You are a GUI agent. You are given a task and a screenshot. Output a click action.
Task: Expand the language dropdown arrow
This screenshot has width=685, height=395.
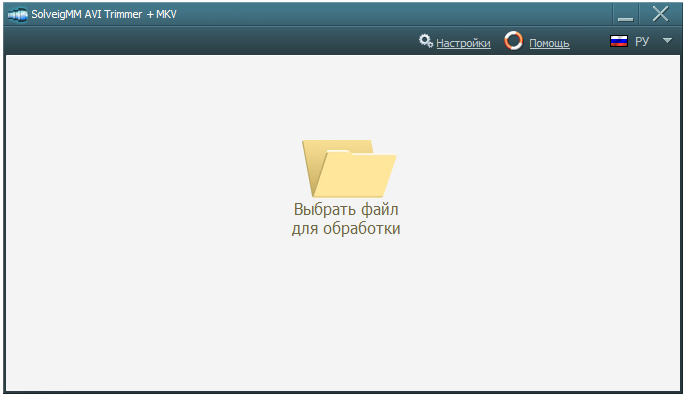[x=667, y=41]
